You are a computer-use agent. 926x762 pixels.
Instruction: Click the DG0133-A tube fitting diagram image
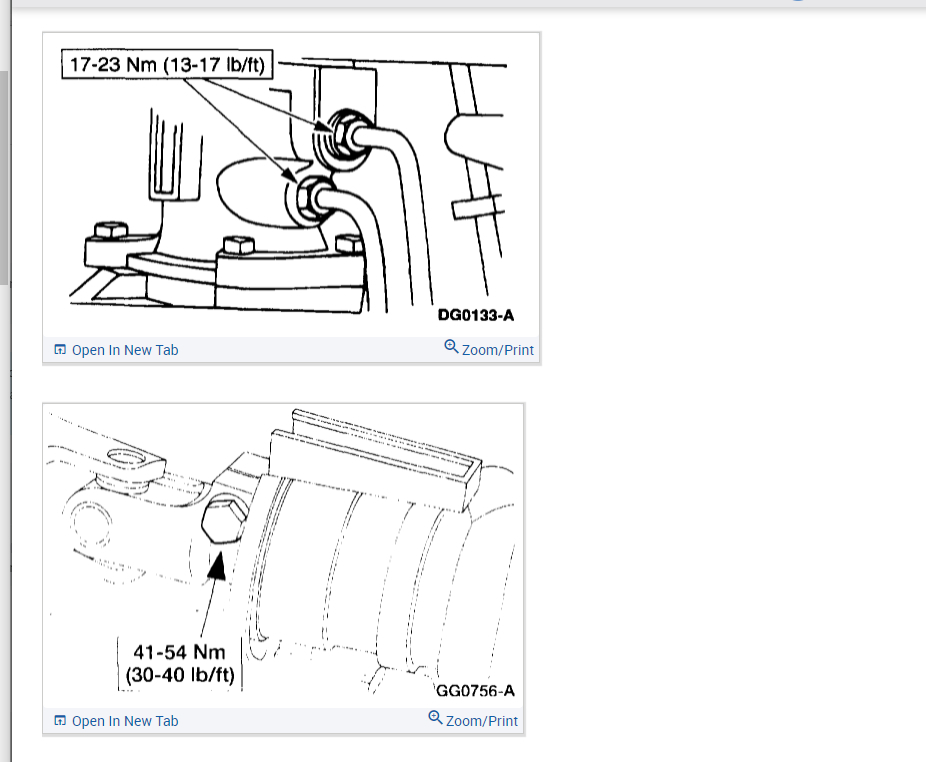[x=292, y=185]
